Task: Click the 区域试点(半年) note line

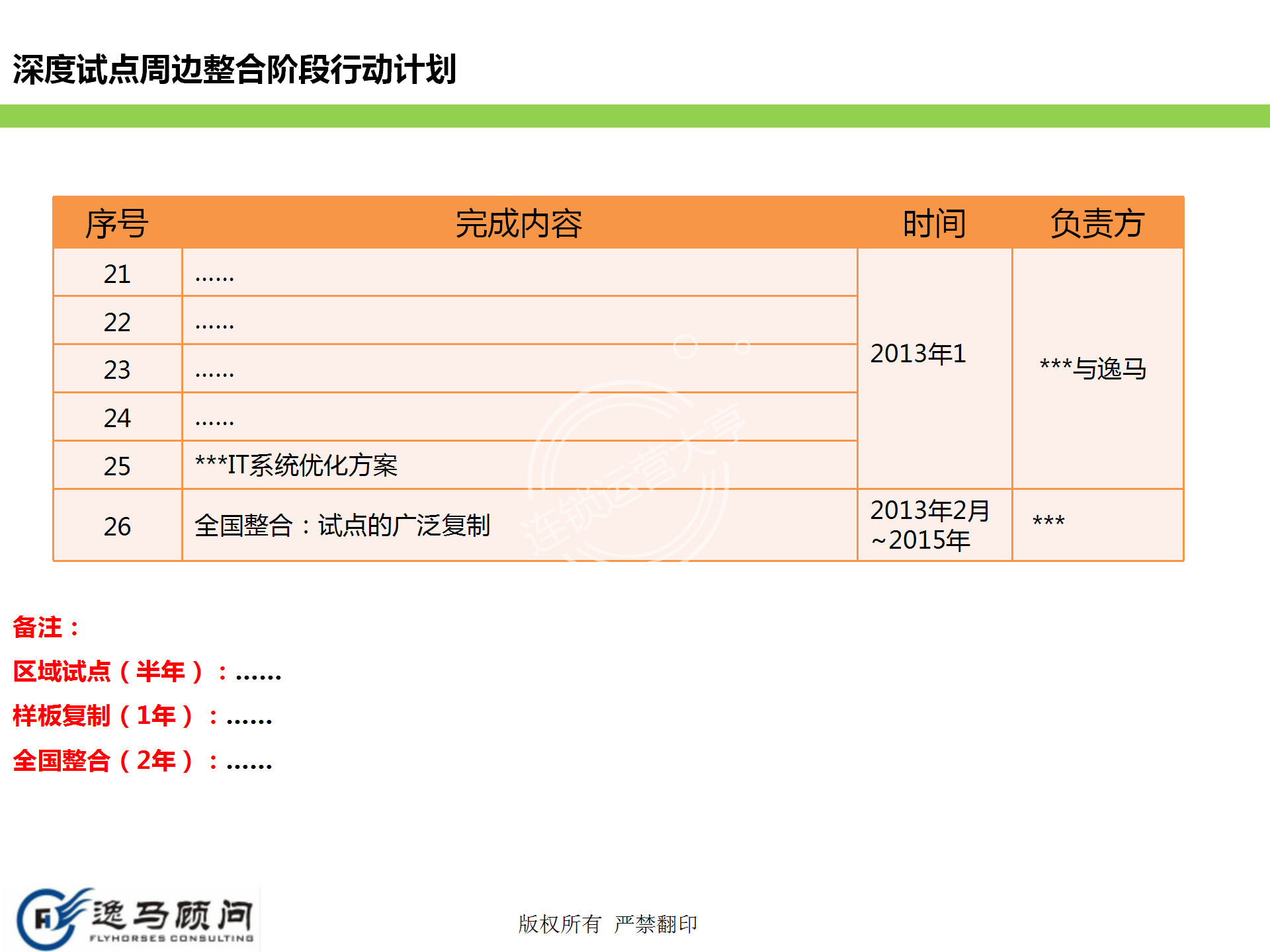Action: pyautogui.click(x=147, y=672)
